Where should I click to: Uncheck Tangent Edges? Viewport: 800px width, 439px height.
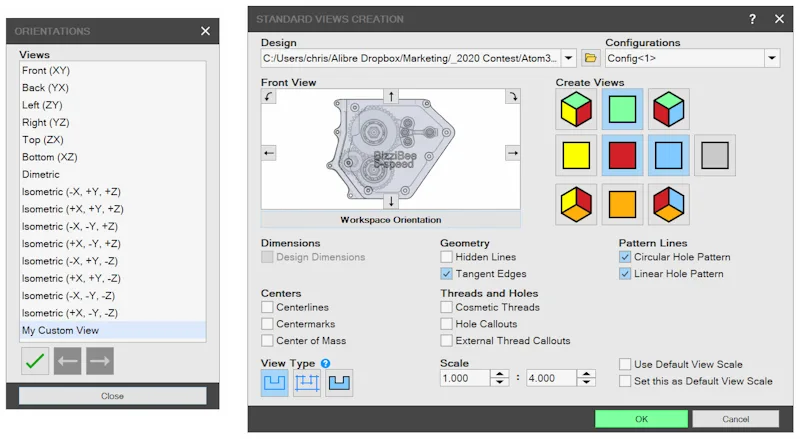[x=446, y=274]
